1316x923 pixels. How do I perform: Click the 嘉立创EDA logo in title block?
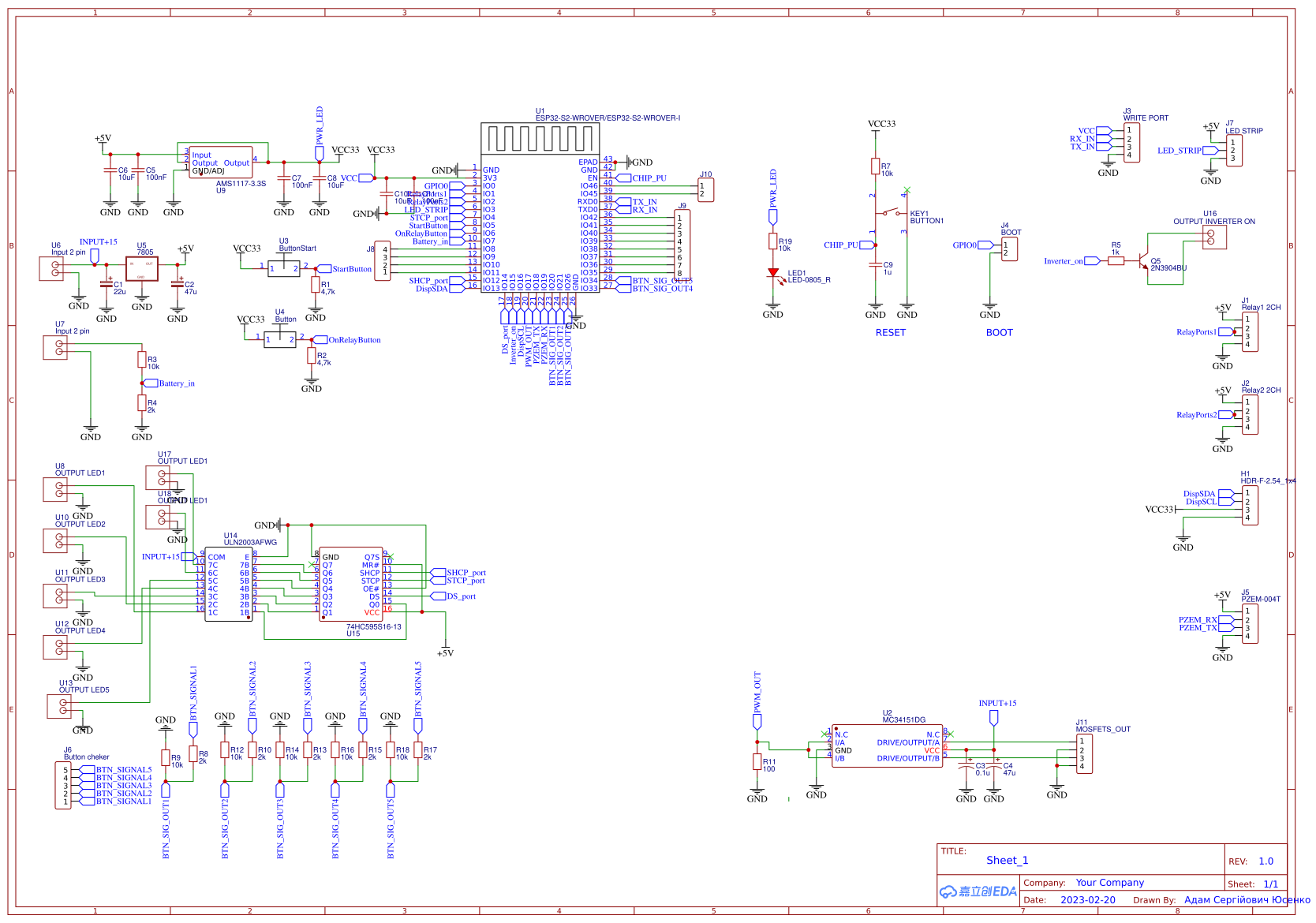(978, 890)
